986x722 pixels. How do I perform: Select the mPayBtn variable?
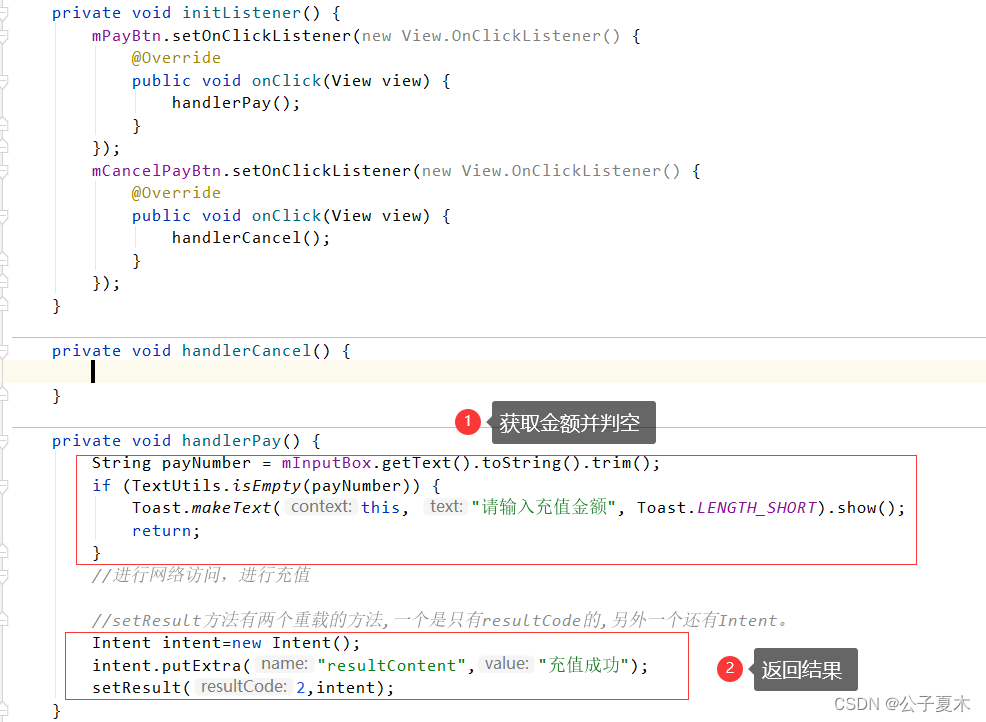click(126, 35)
